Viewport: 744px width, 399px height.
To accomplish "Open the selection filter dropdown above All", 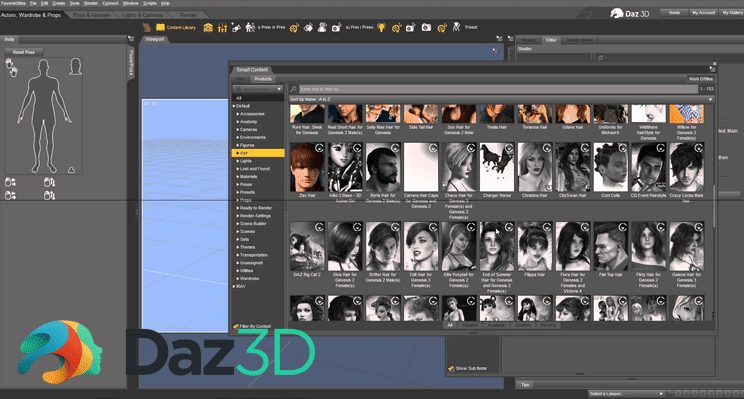I will 258,89.
